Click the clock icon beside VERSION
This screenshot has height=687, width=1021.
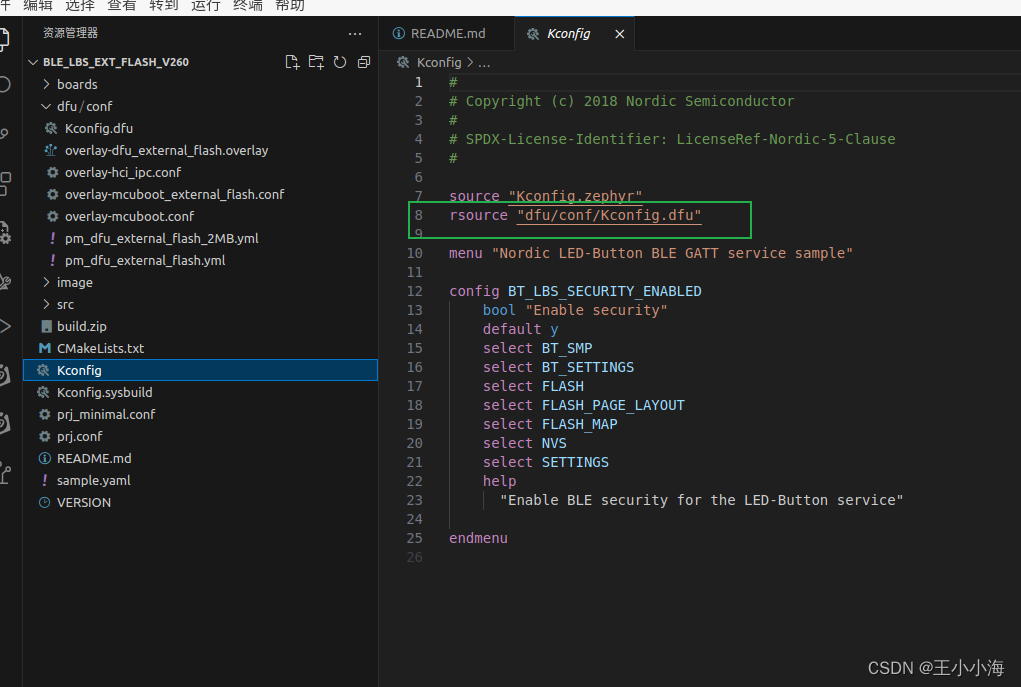click(44, 503)
